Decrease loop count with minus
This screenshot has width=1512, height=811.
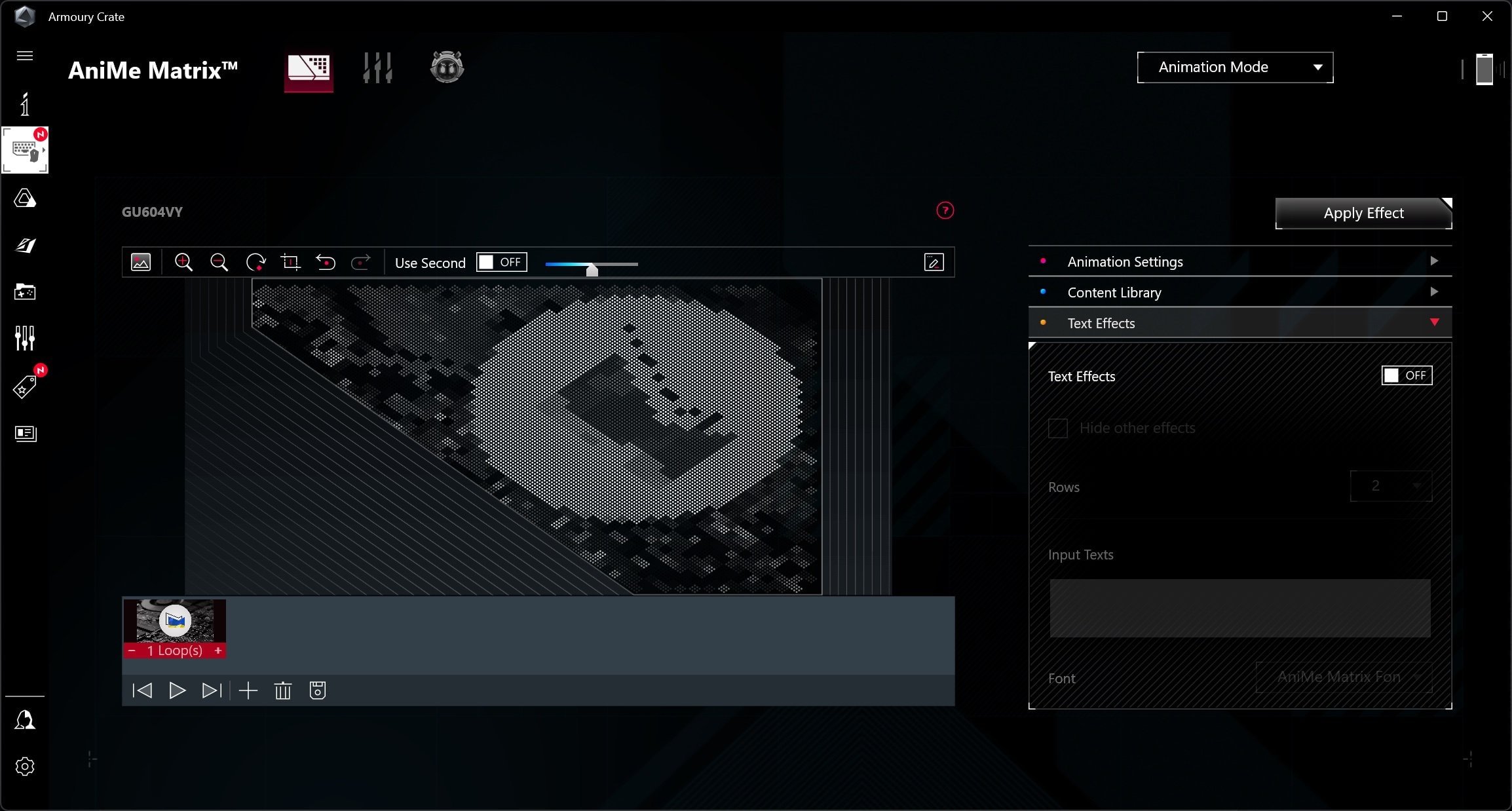(132, 651)
